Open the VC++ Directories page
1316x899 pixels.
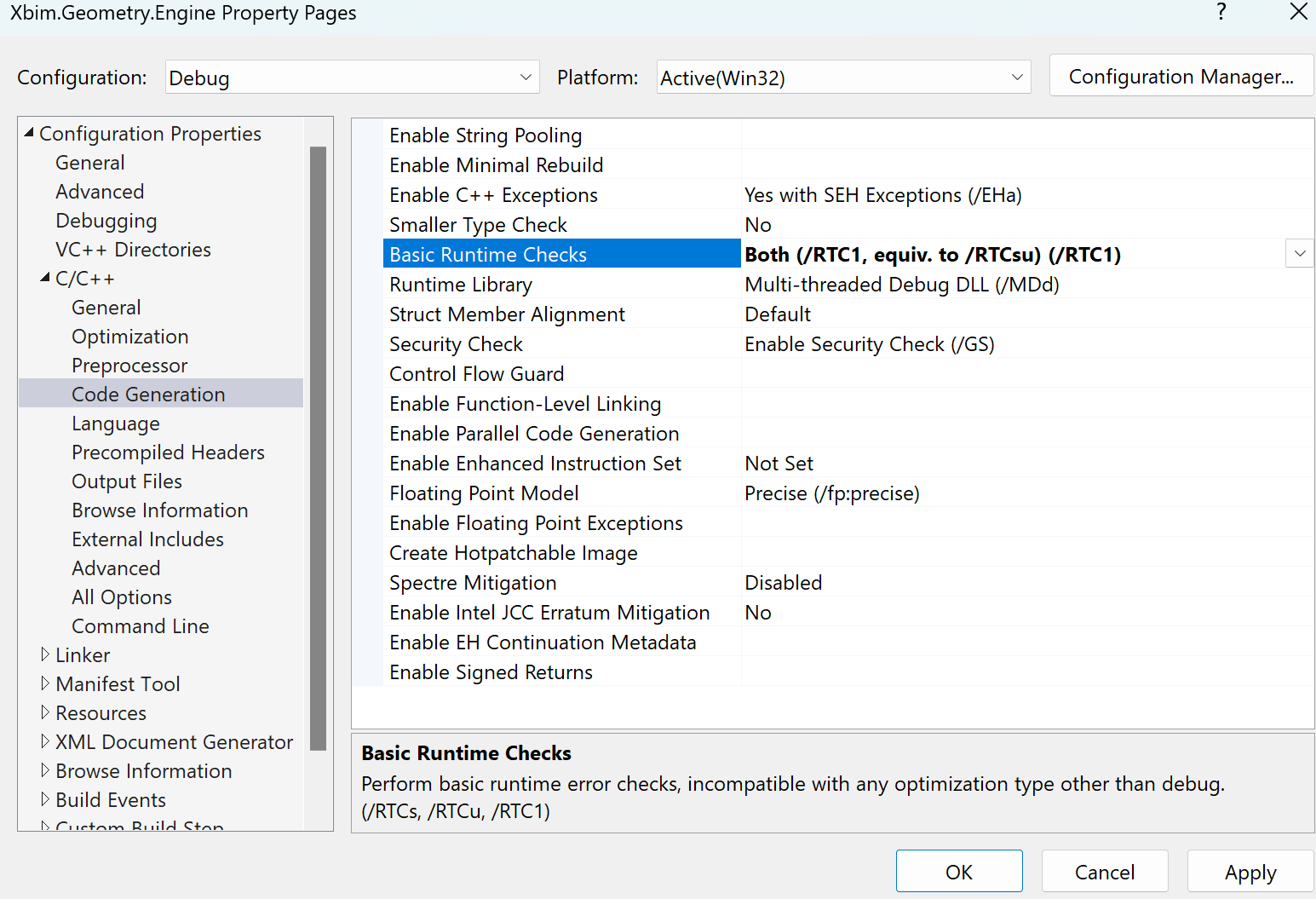(x=133, y=249)
